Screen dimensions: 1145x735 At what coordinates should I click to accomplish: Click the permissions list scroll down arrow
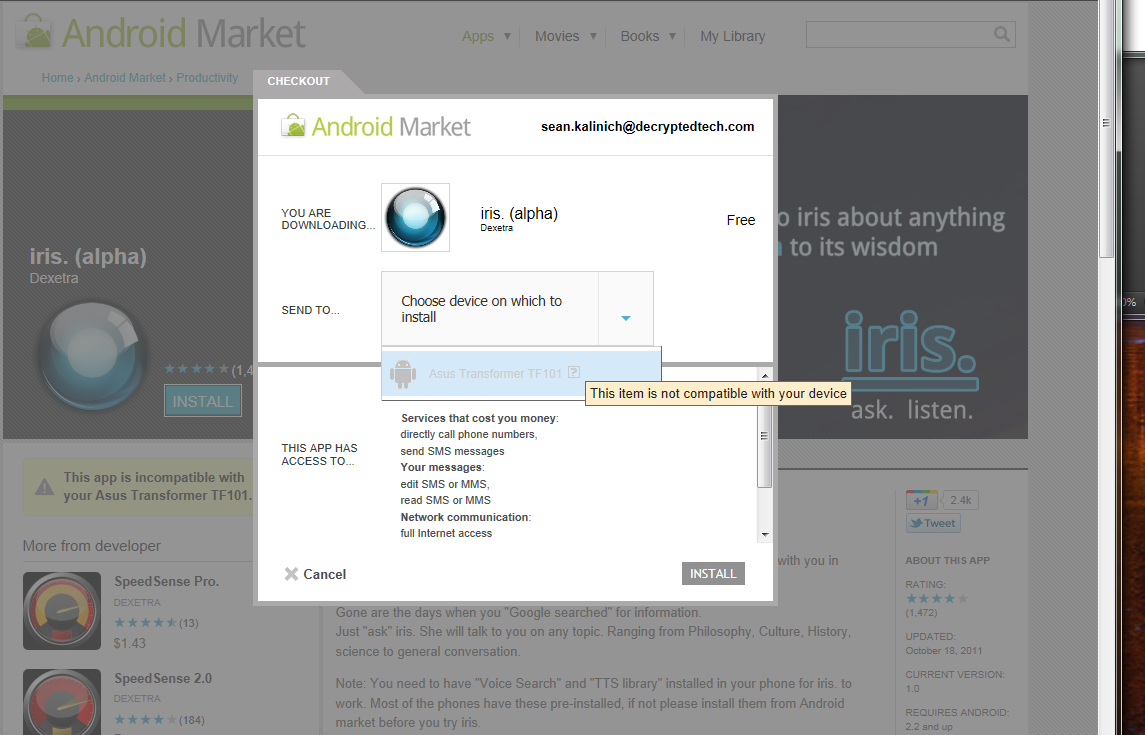[x=765, y=534]
